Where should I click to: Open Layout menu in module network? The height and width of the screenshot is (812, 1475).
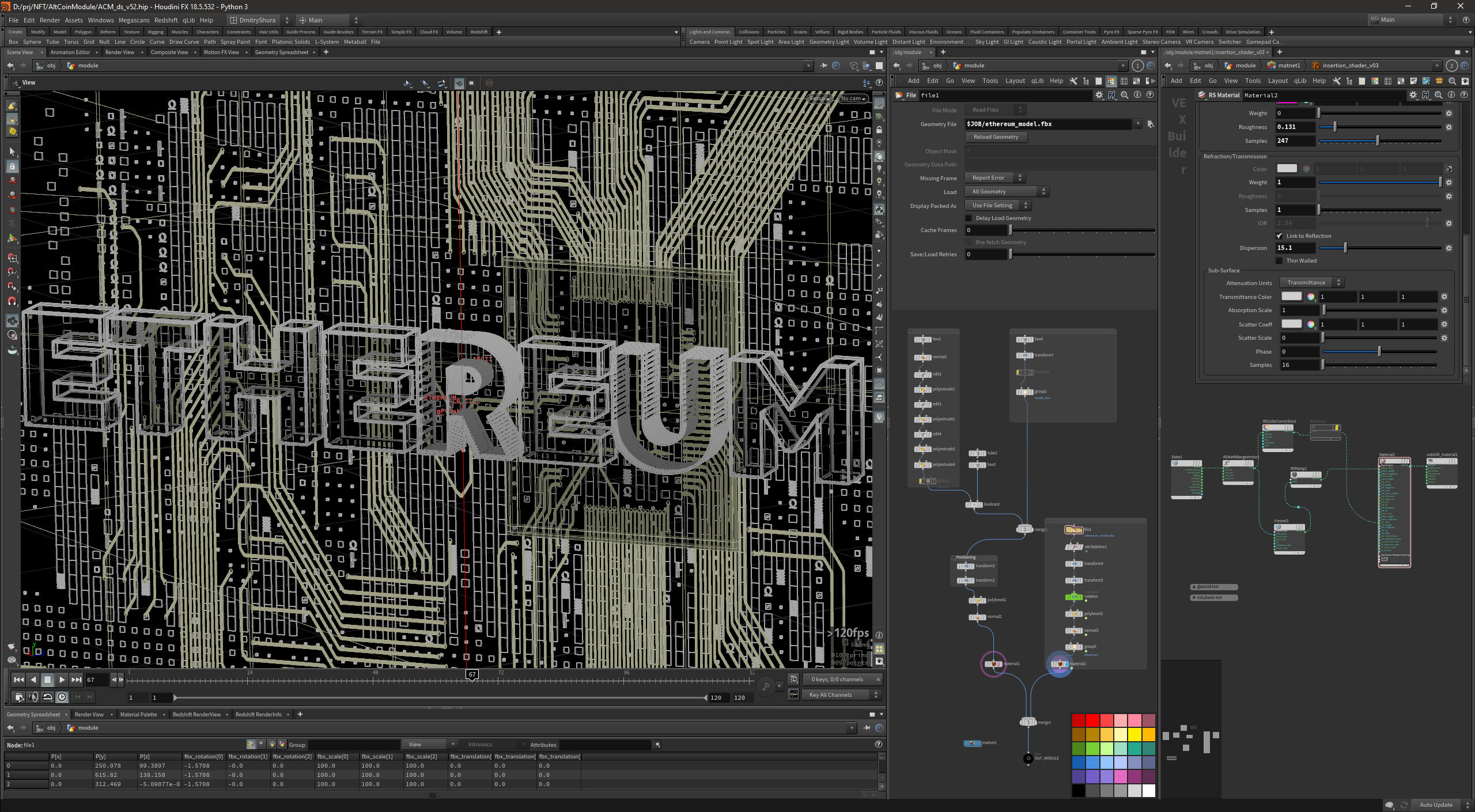coord(1015,81)
